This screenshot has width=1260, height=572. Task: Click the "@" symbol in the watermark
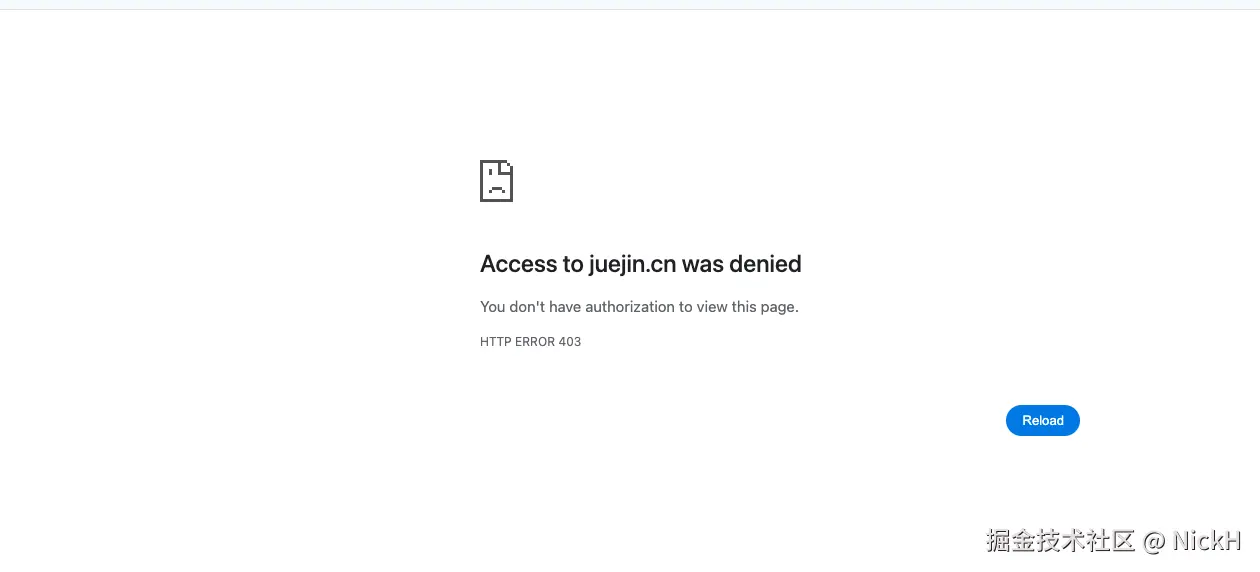1154,542
